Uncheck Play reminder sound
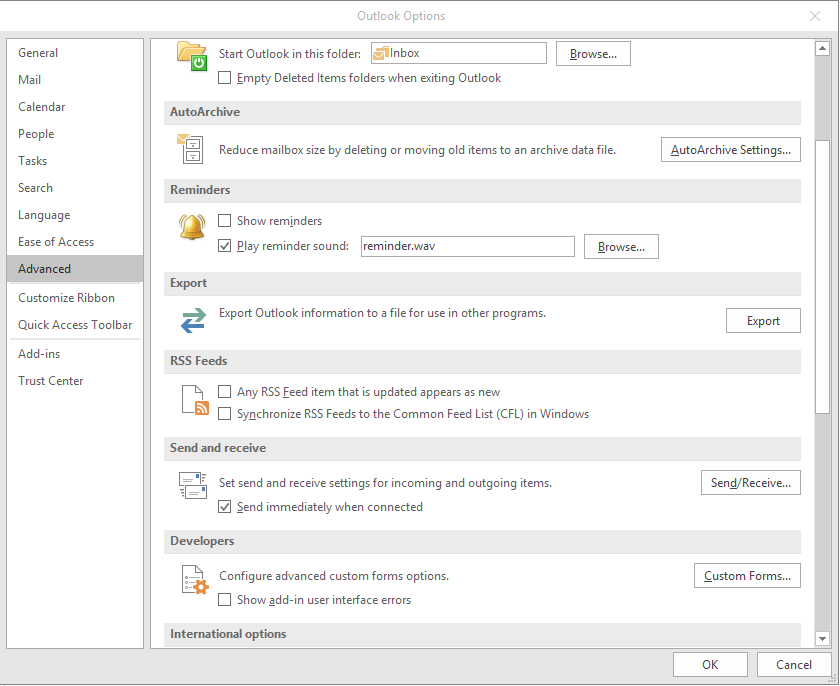Viewport: 840px width, 686px height. click(225, 246)
